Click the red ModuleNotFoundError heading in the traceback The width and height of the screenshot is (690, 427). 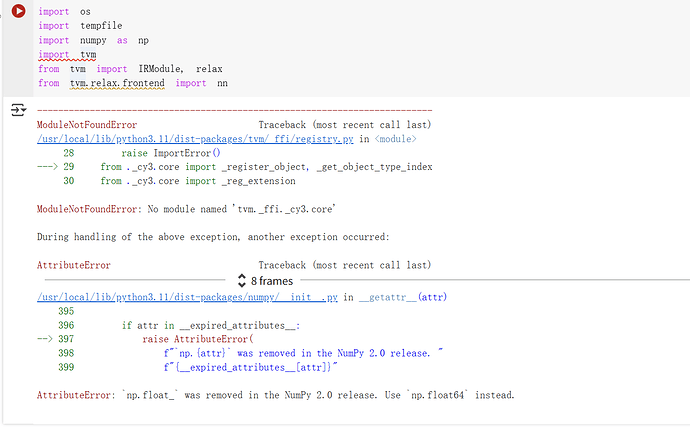tap(86, 125)
